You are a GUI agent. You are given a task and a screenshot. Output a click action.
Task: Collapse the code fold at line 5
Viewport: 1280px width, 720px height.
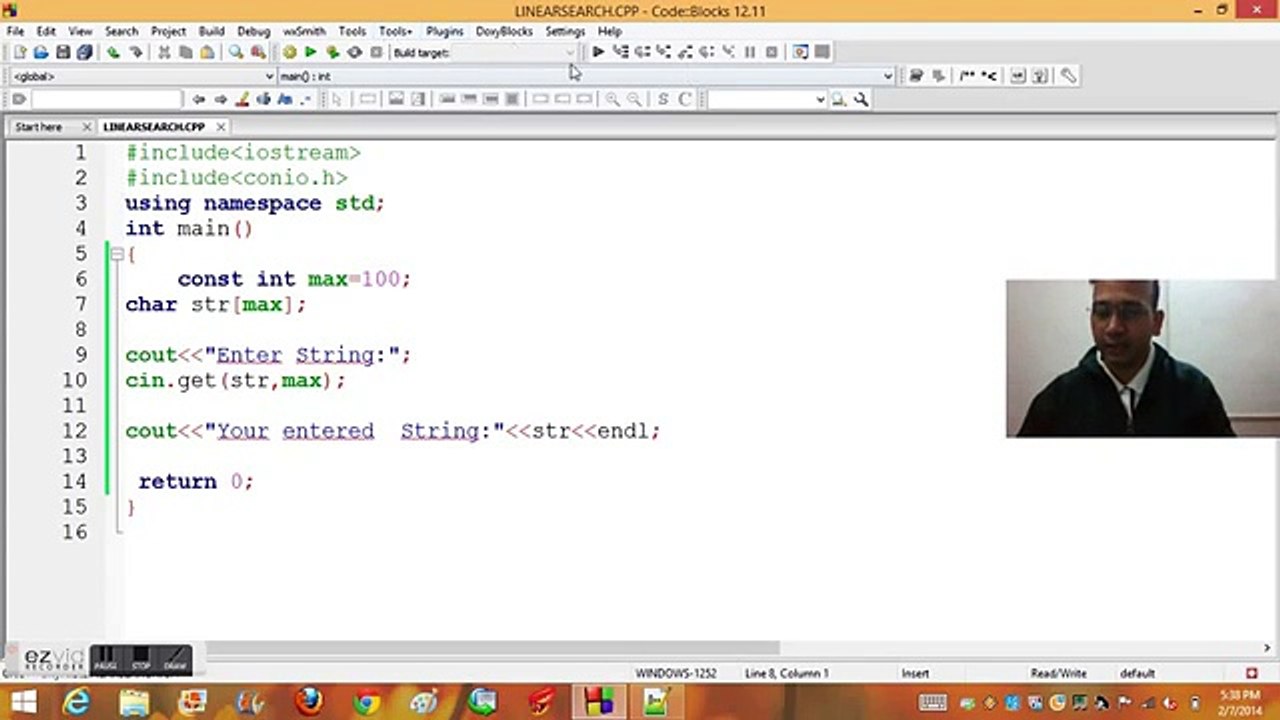click(x=117, y=254)
